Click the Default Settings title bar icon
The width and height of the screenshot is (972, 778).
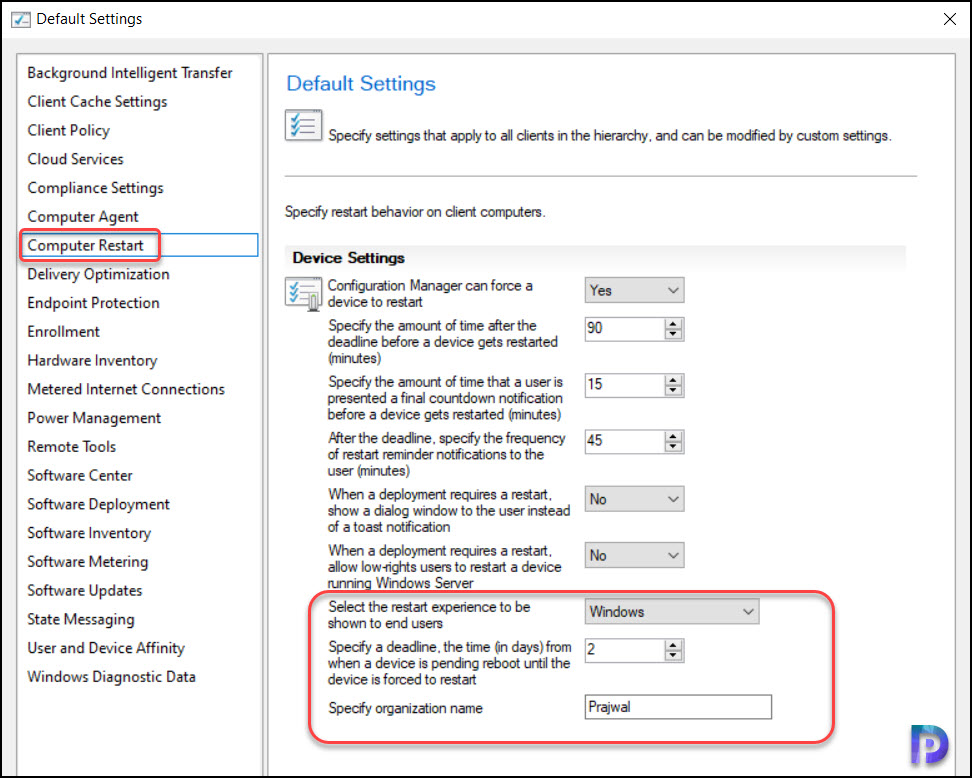point(20,19)
